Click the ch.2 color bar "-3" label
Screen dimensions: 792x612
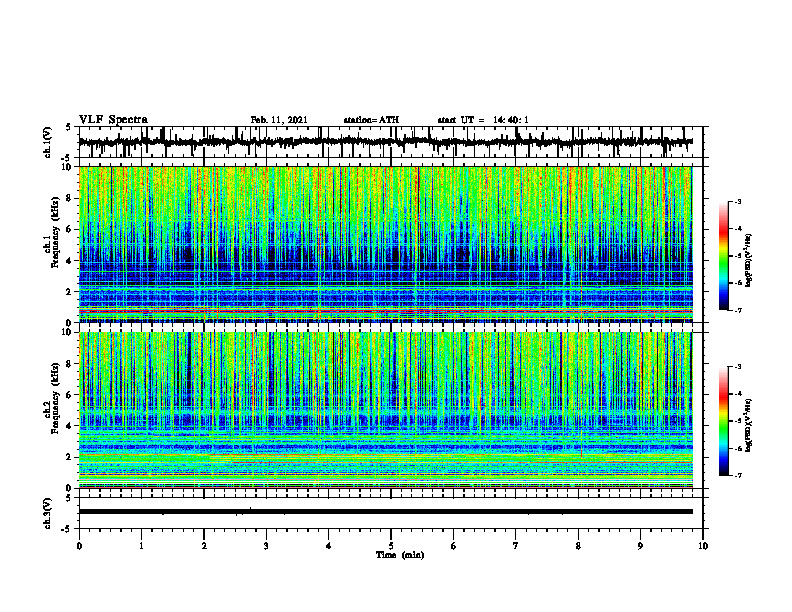coord(738,367)
